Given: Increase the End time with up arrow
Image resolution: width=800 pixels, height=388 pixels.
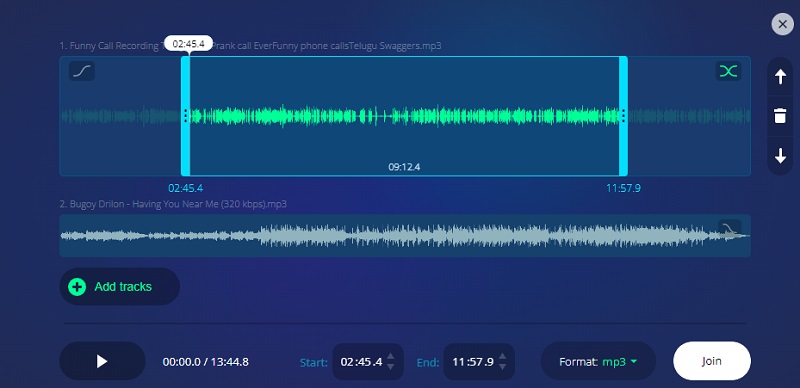Looking at the screenshot, I should point(502,357).
